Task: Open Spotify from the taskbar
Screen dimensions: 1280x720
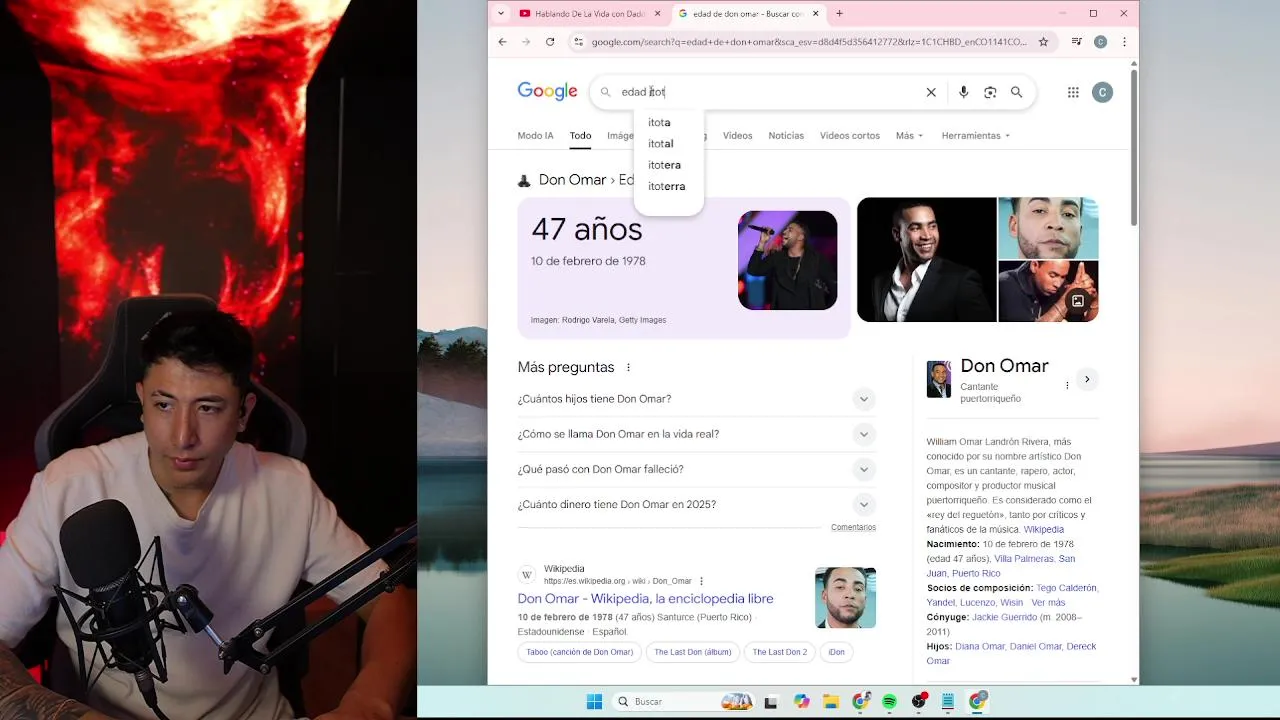Action: click(x=889, y=701)
